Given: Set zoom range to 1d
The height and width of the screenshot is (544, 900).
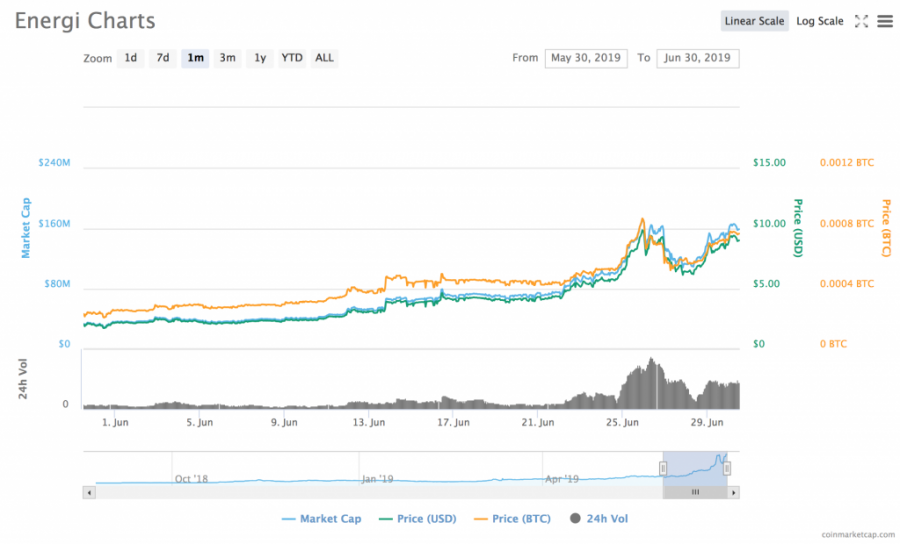Looking at the screenshot, I should tap(131, 58).
